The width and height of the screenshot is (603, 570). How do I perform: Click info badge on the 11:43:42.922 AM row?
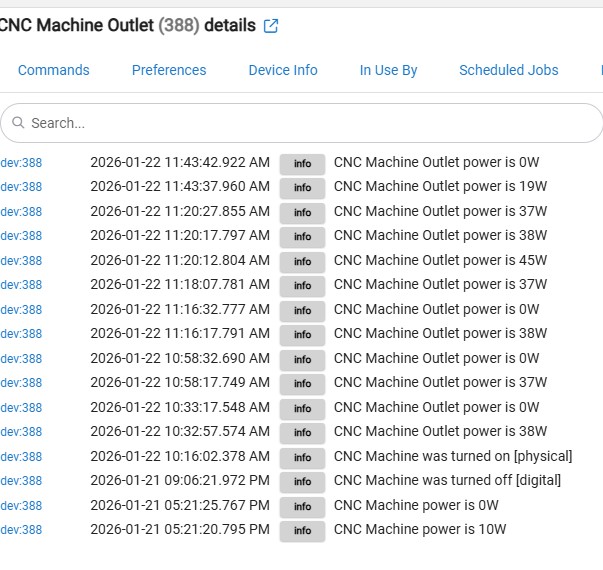tap(302, 163)
